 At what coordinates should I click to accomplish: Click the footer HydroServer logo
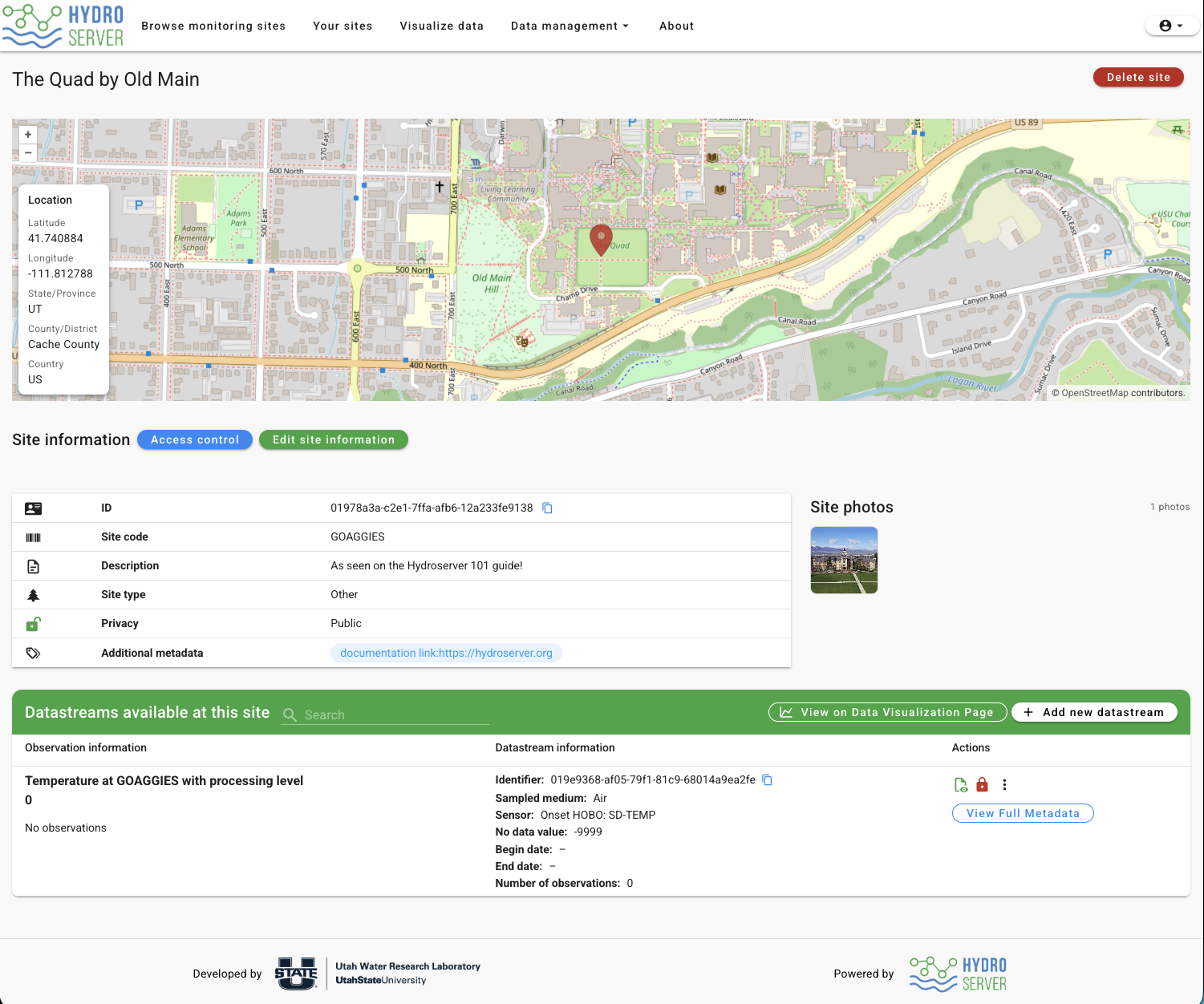coord(958,974)
